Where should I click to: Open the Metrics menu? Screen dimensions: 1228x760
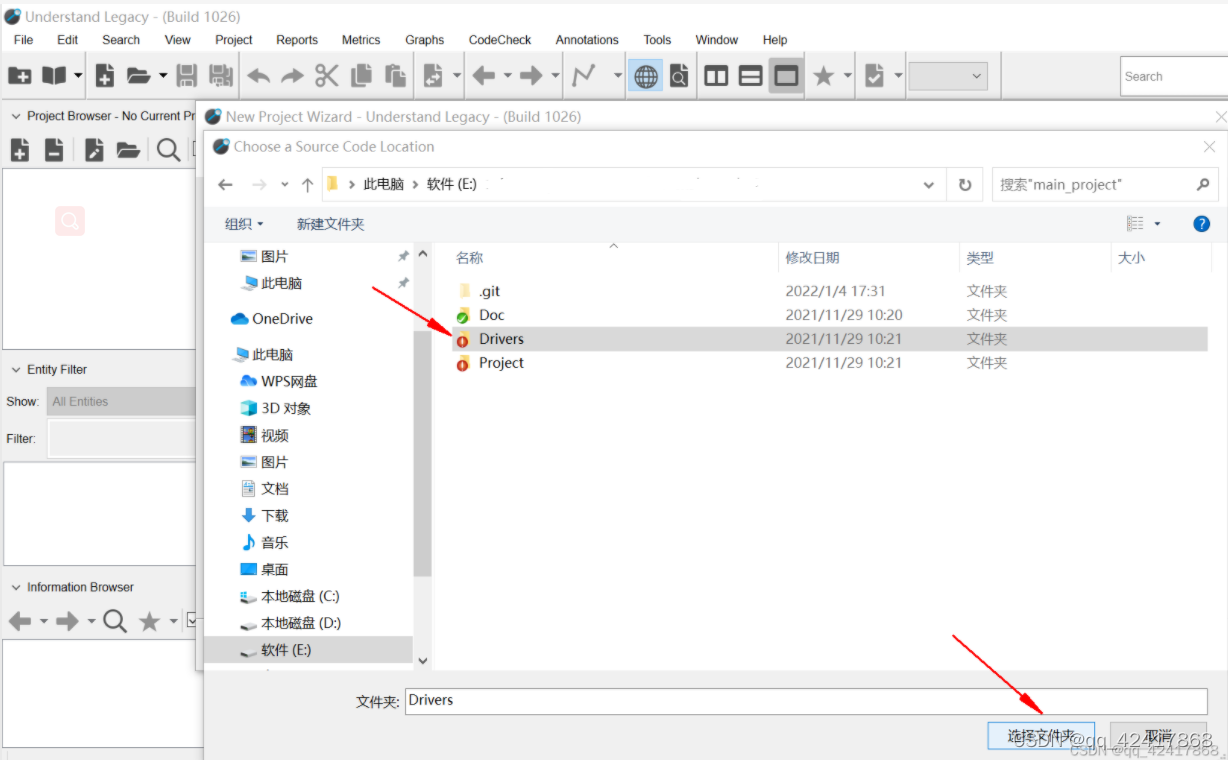tap(361, 40)
